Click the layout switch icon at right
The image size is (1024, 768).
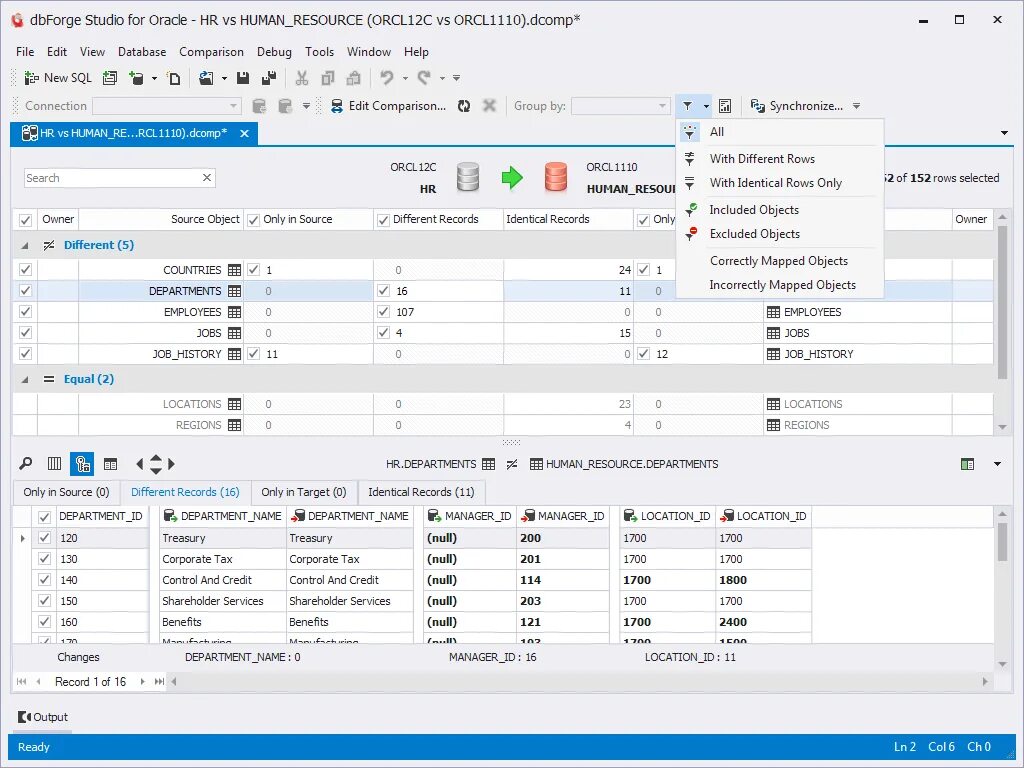967,464
